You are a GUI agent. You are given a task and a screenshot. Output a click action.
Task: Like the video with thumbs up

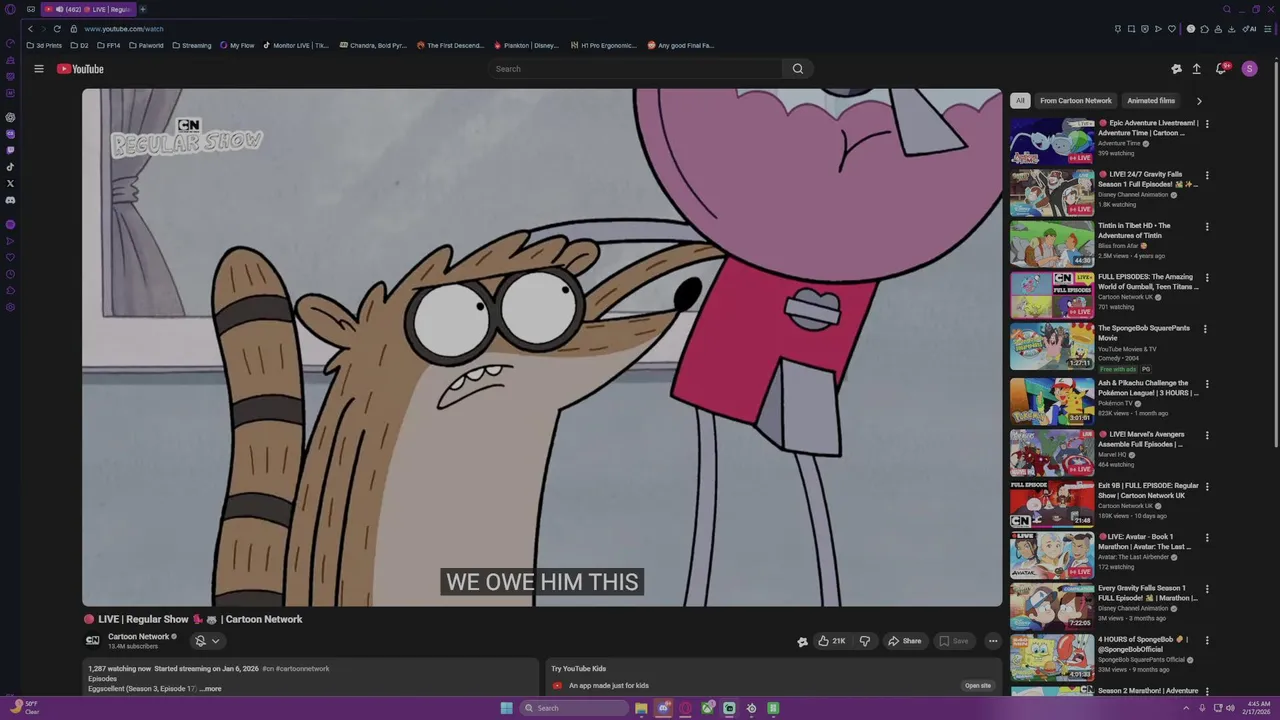(831, 641)
